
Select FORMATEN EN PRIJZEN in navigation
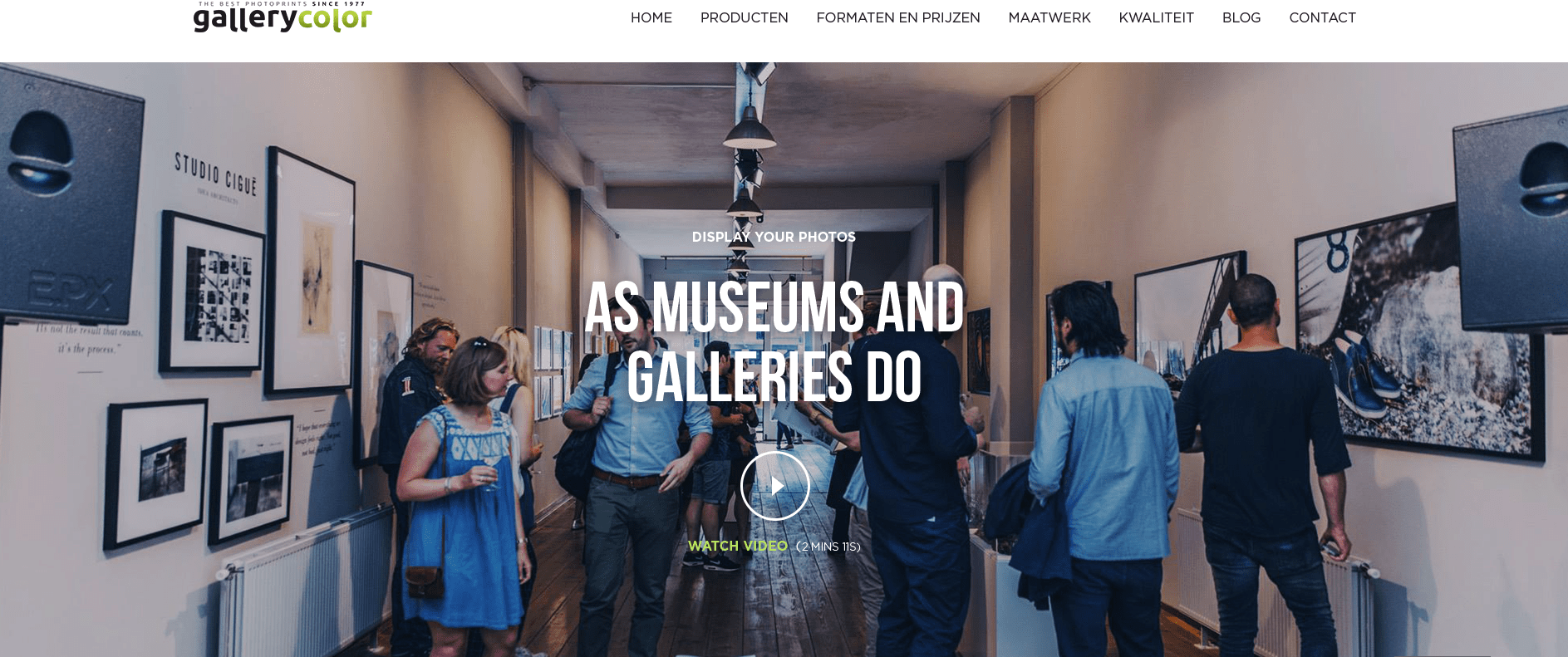[x=898, y=17]
